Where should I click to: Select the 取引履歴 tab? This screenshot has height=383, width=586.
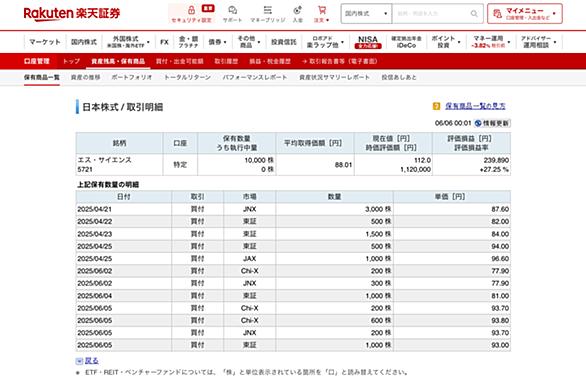[x=226, y=61]
